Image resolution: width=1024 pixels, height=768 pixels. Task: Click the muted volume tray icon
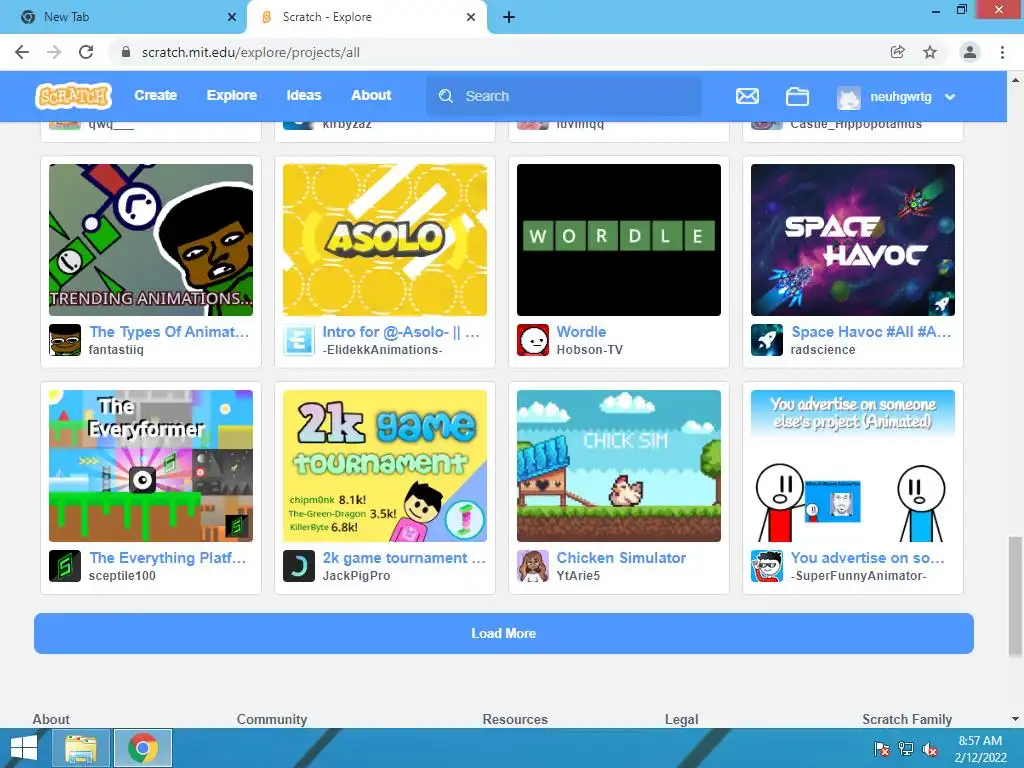(931, 749)
